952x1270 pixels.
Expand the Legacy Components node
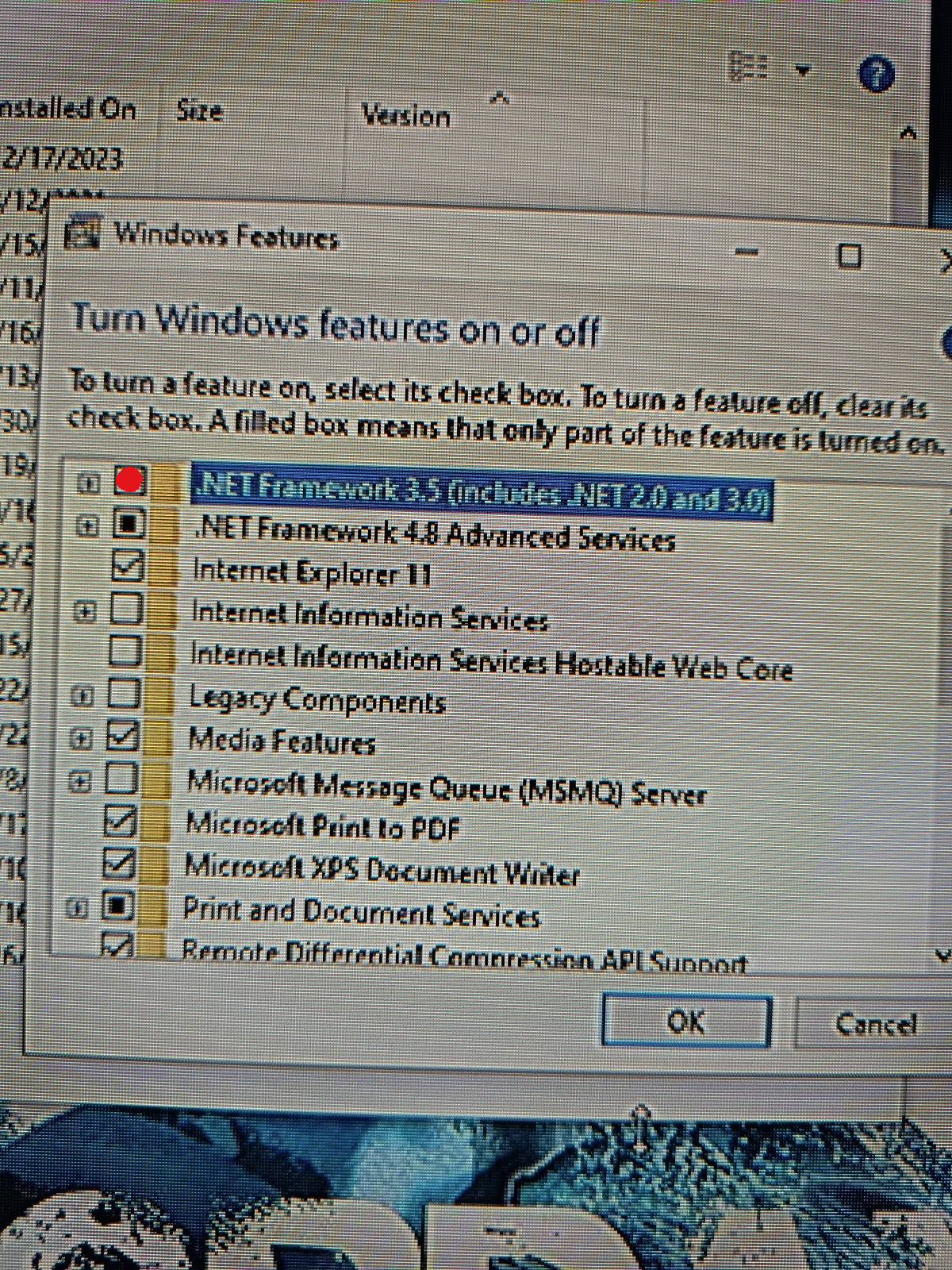pos(81,696)
